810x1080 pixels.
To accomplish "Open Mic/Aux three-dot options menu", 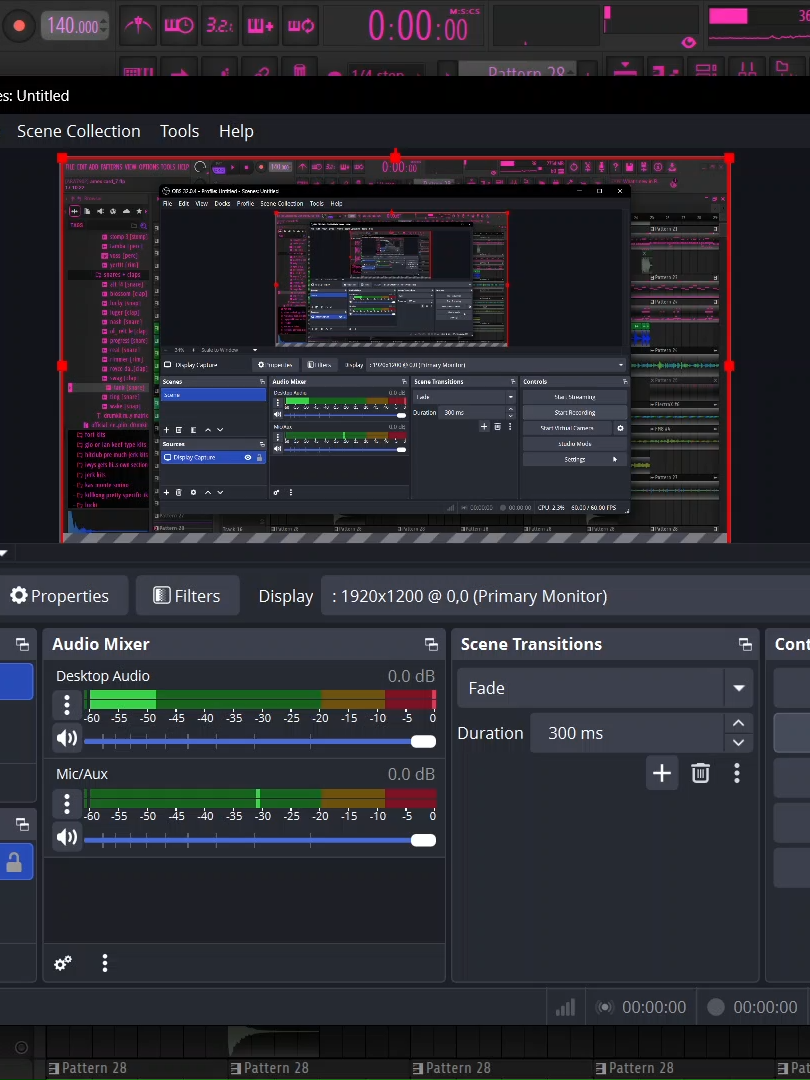I will coord(67,802).
